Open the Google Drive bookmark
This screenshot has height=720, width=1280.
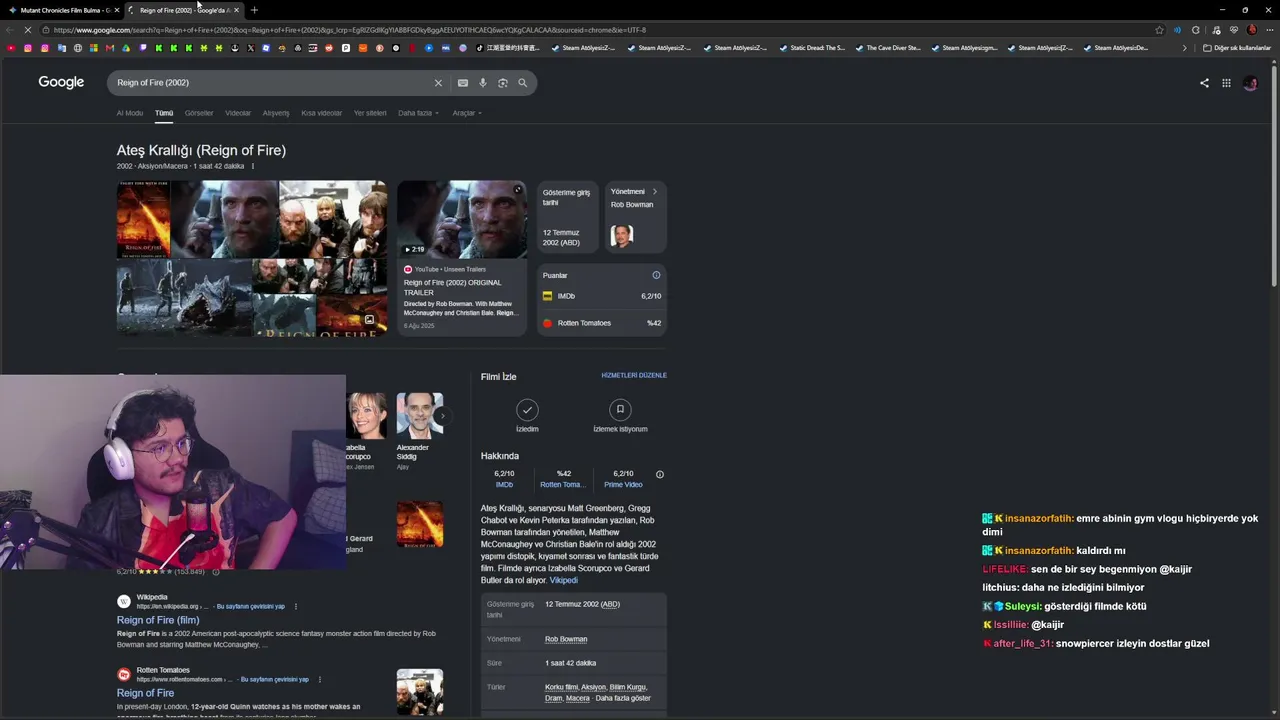pos(125,48)
